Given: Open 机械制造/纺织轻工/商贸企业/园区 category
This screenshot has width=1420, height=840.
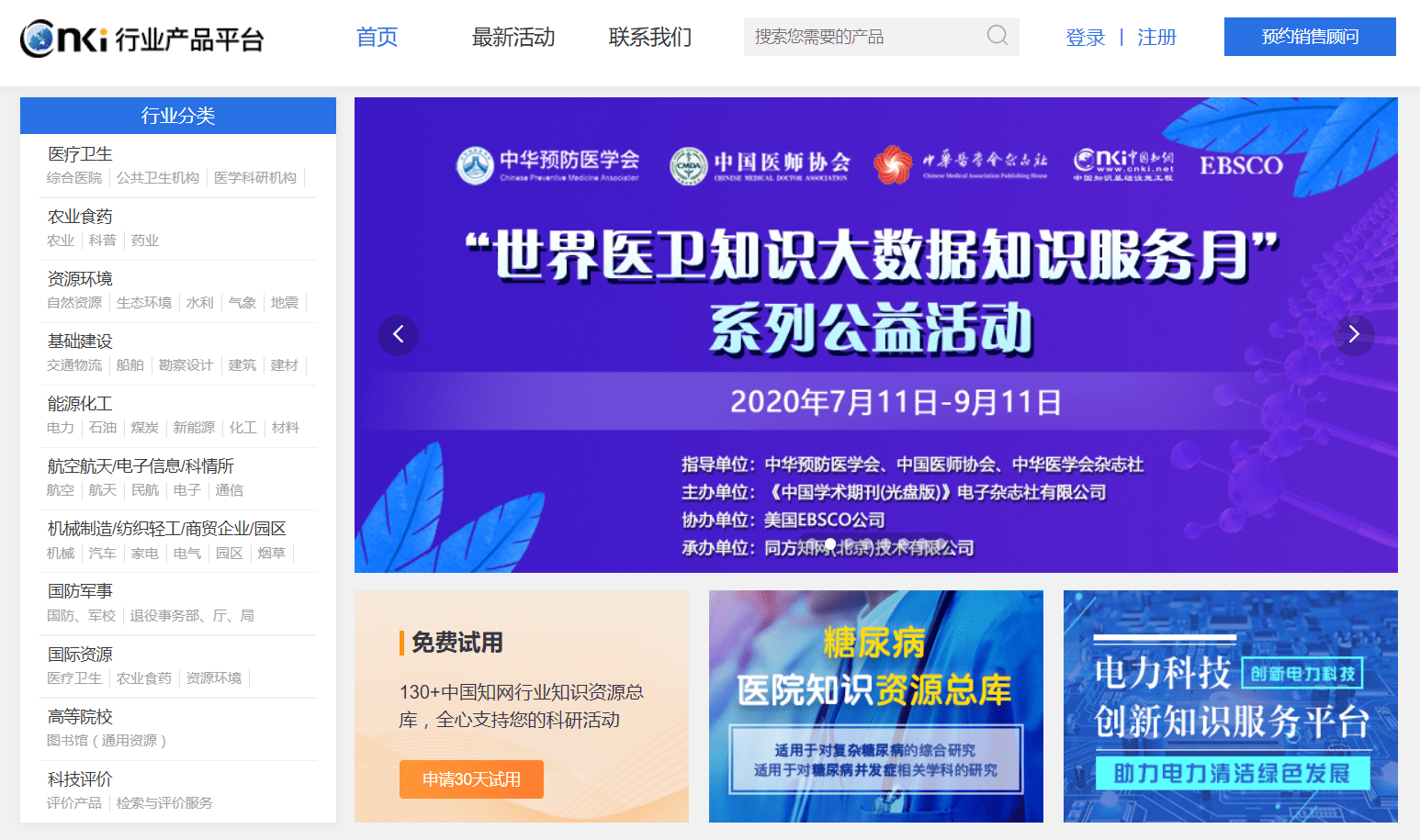Looking at the screenshot, I should pos(166,529).
